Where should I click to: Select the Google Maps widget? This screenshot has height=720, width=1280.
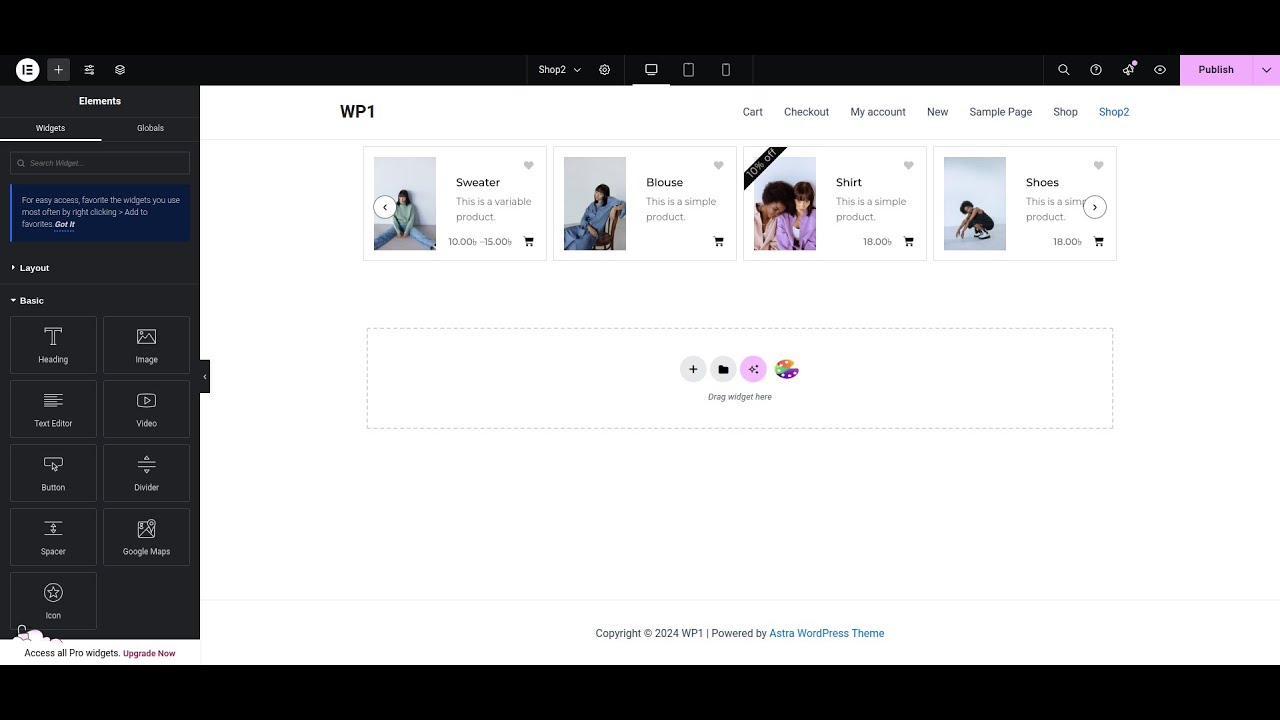click(146, 537)
